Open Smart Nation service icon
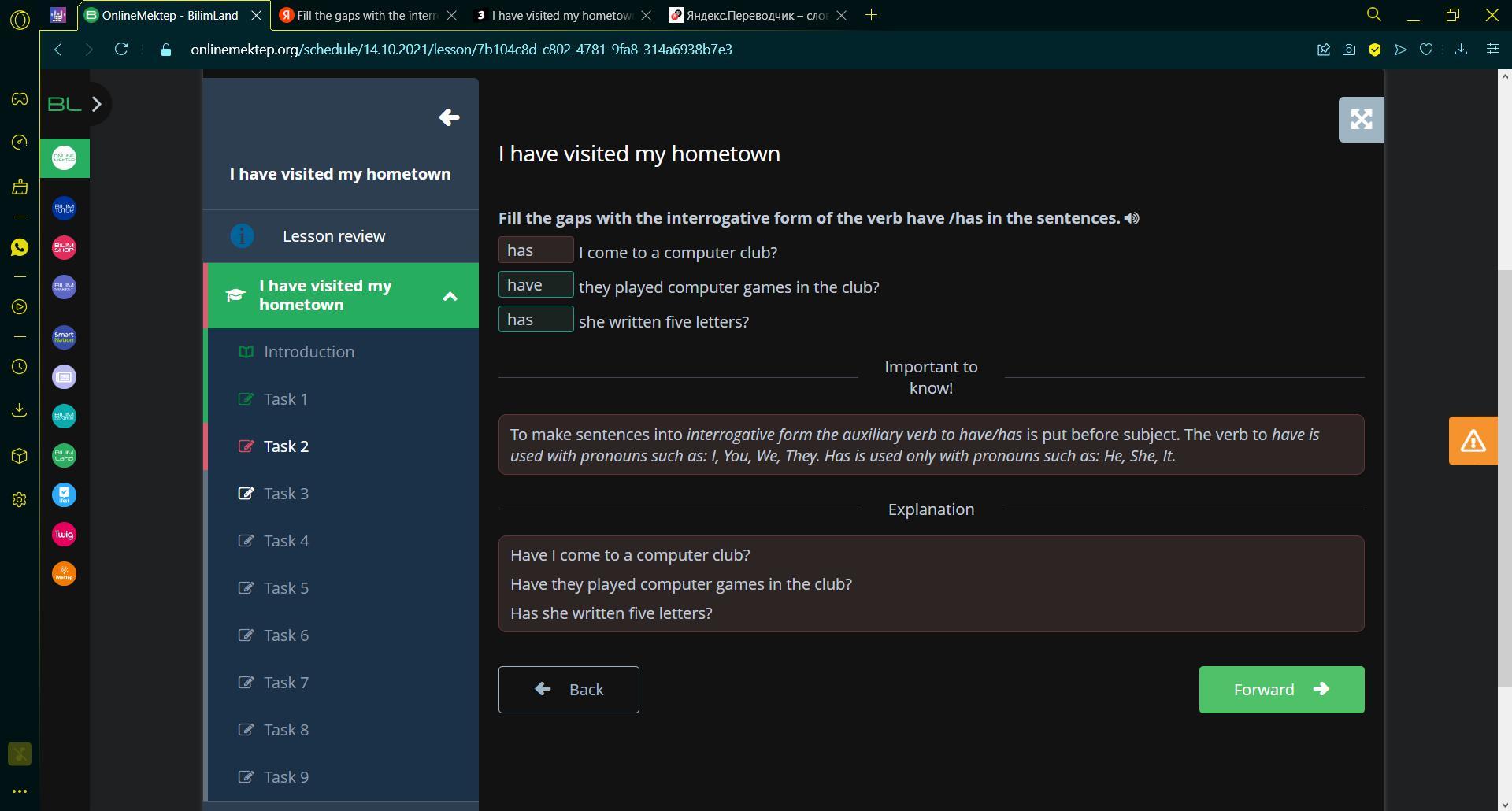 [65, 338]
